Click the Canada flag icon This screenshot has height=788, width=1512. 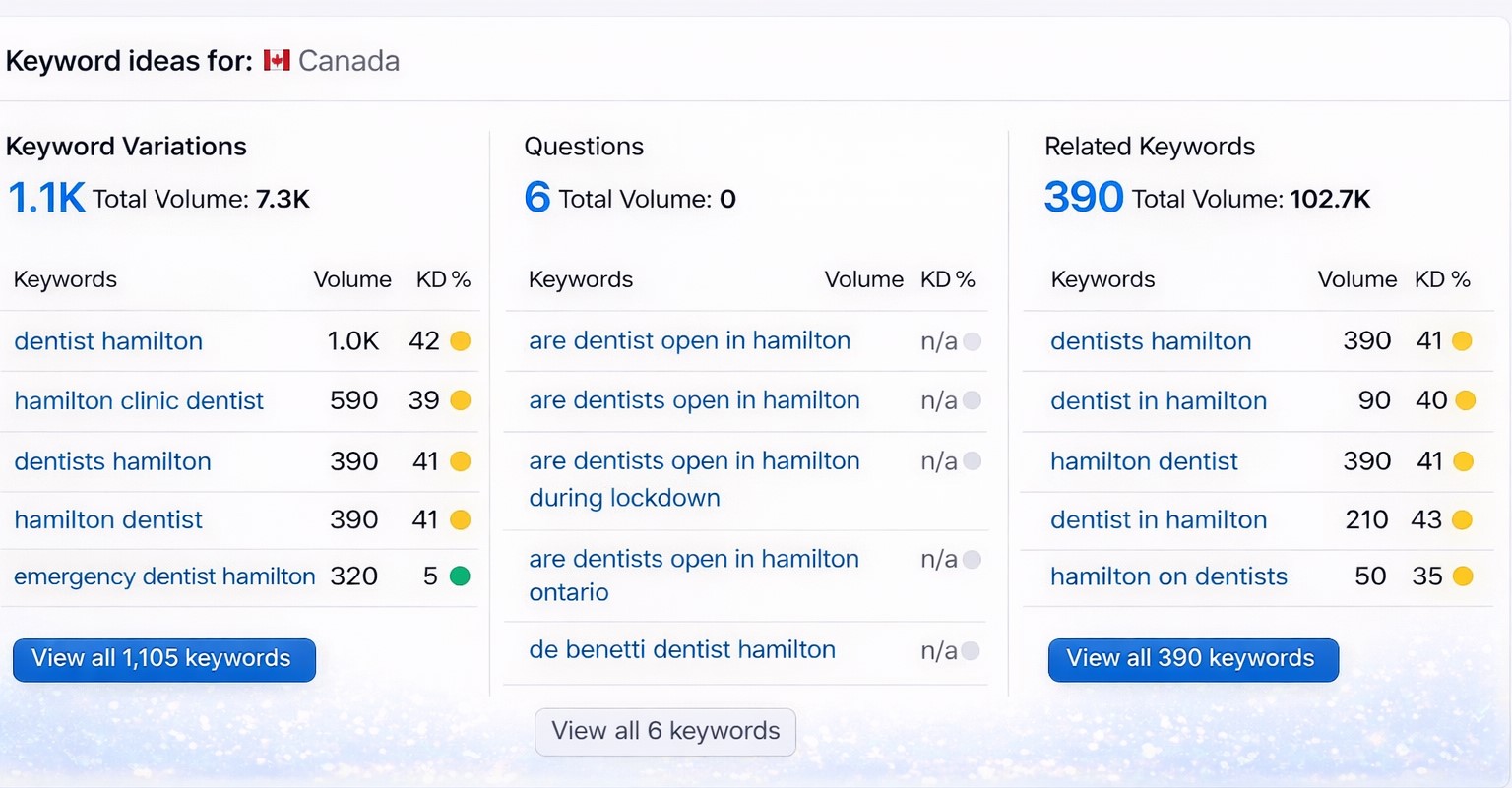tap(277, 60)
